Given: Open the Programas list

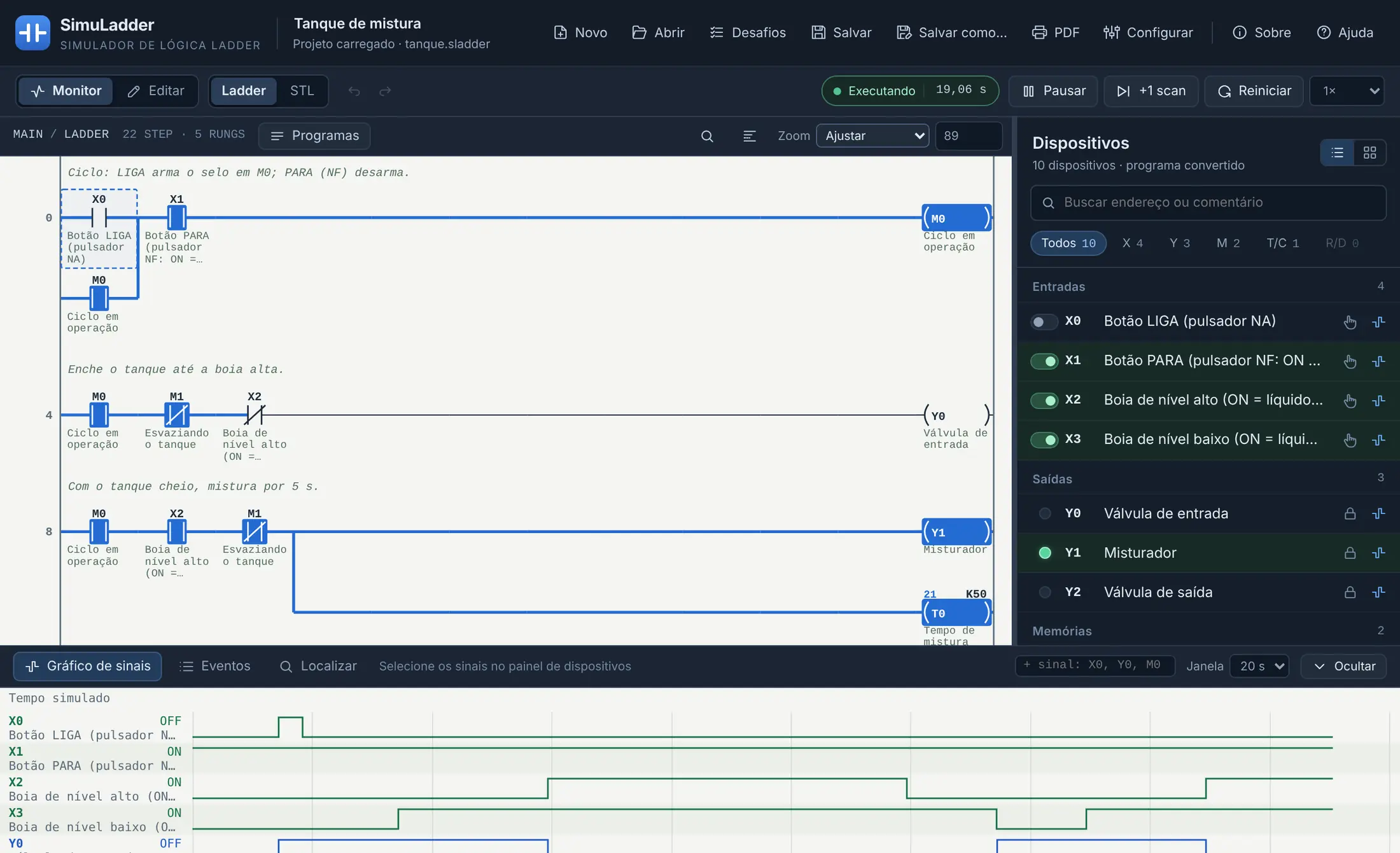Looking at the screenshot, I should (x=314, y=136).
